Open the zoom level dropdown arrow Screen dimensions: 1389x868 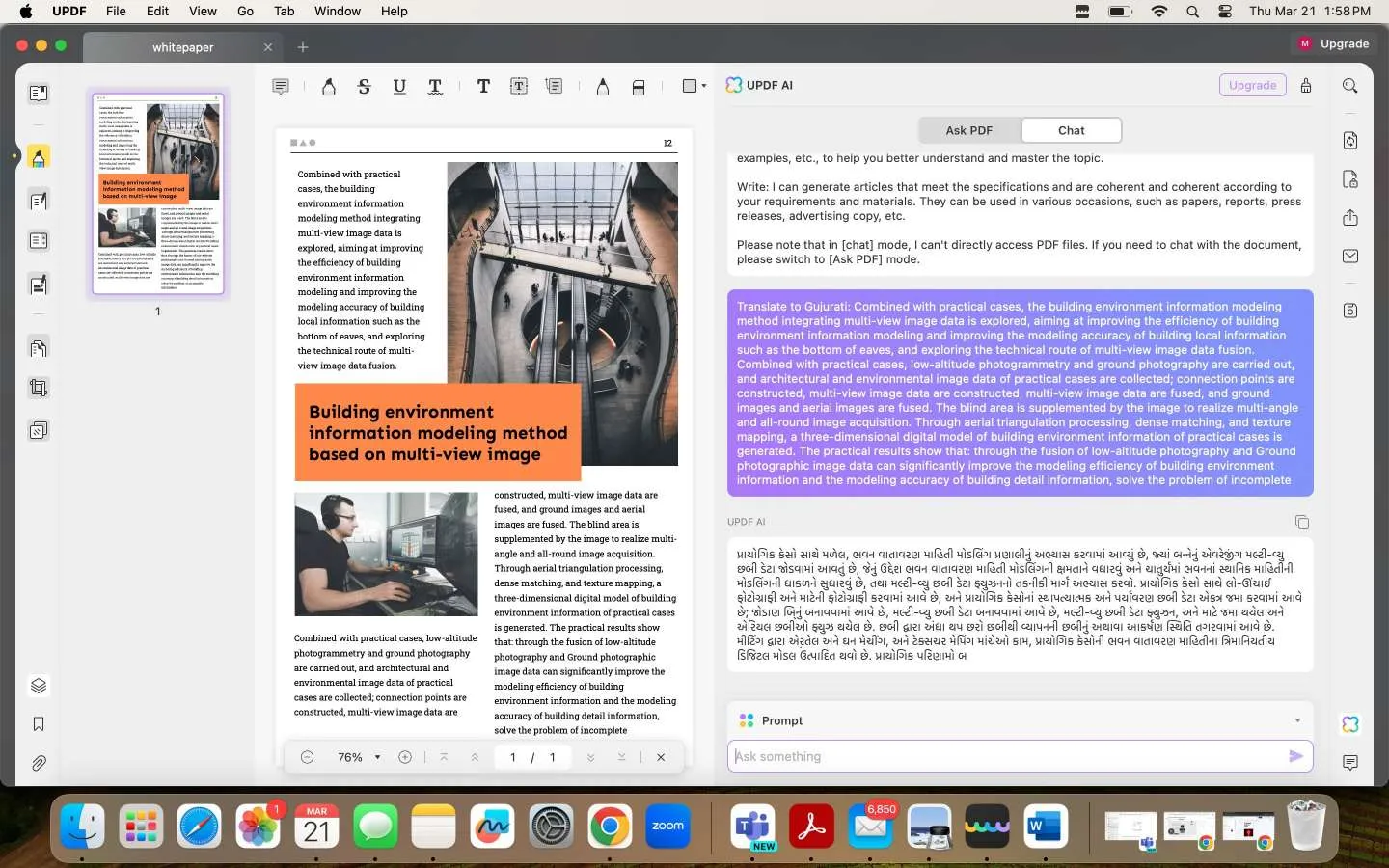[377, 757]
